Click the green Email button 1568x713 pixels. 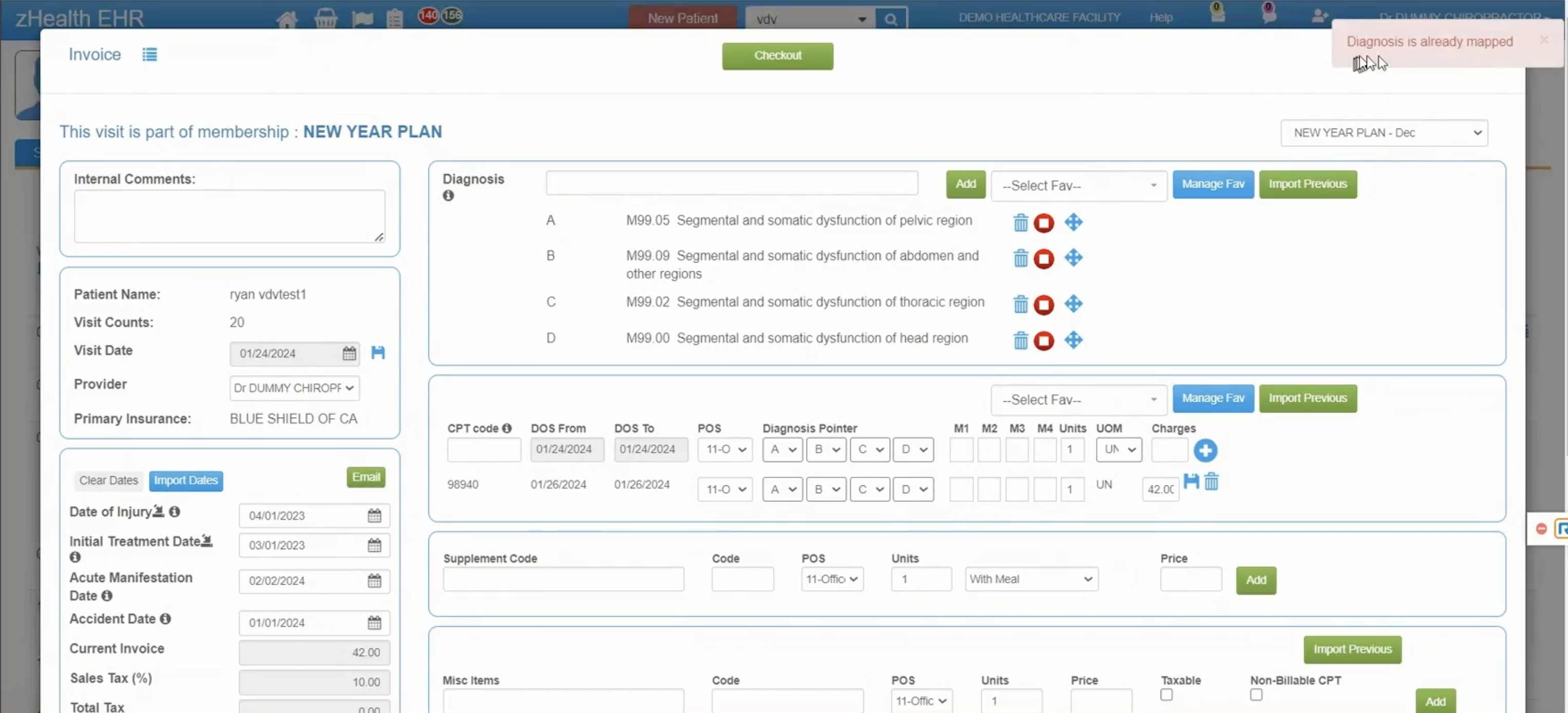[x=366, y=478]
